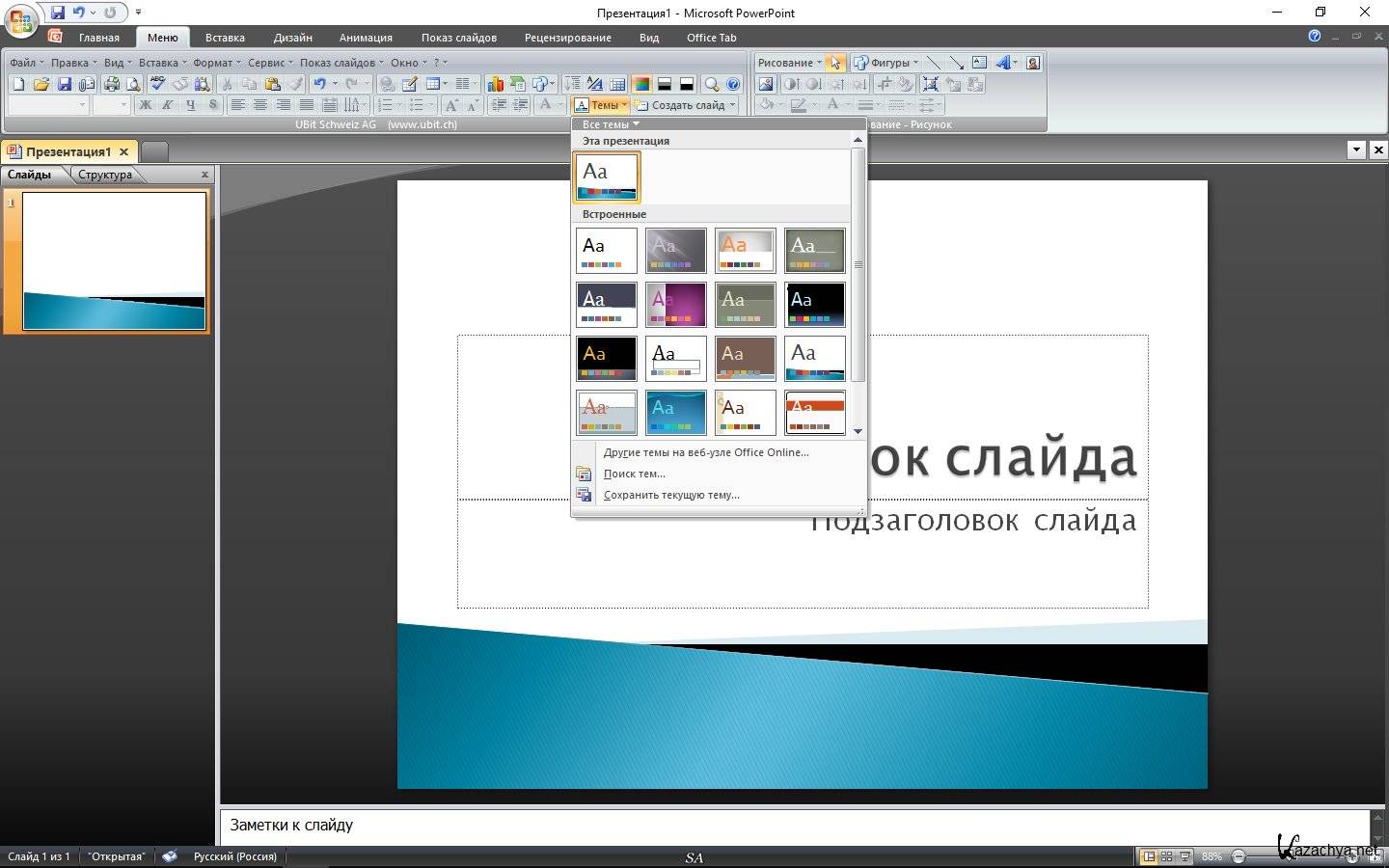Click Поиск тем... in themes menu
This screenshot has height=868, width=1389.
tap(634, 474)
